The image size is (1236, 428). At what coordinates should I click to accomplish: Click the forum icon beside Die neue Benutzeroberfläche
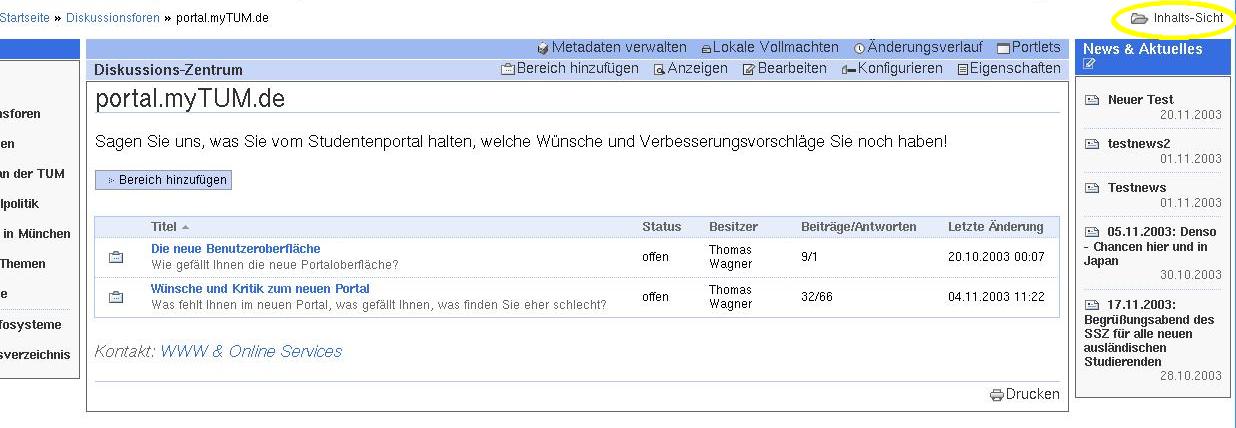[x=116, y=257]
